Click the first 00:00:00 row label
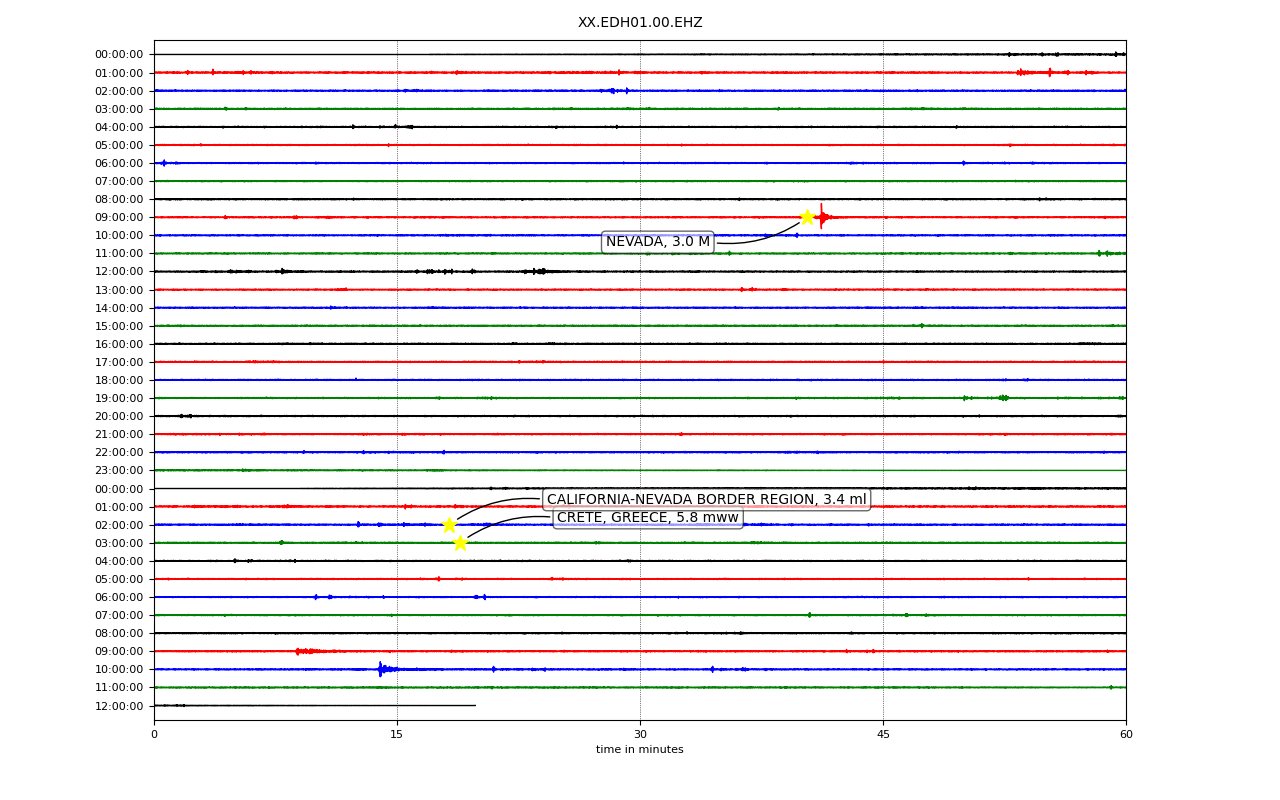 pyautogui.click(x=119, y=55)
